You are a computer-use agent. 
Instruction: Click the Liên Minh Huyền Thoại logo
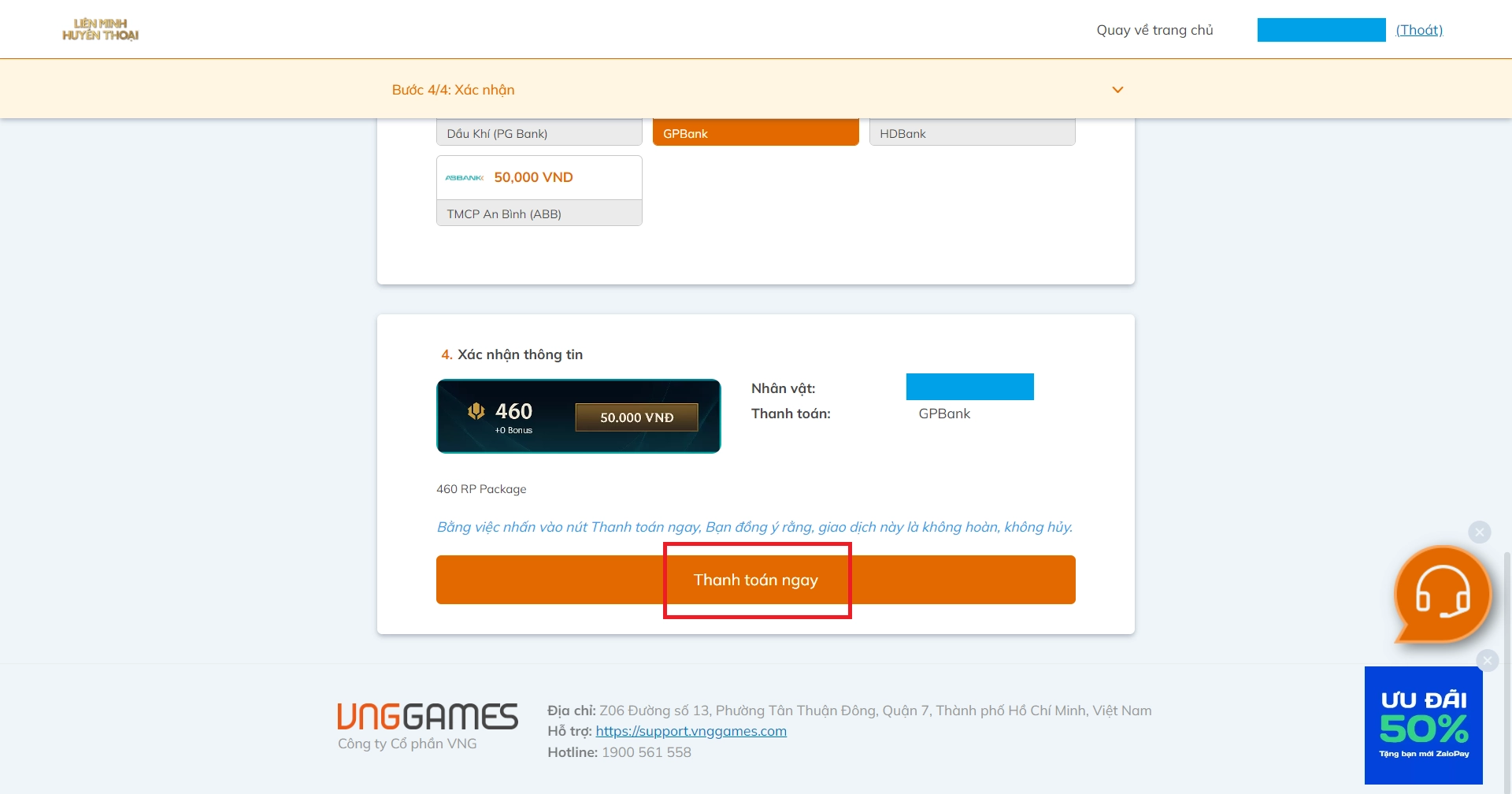(x=101, y=30)
